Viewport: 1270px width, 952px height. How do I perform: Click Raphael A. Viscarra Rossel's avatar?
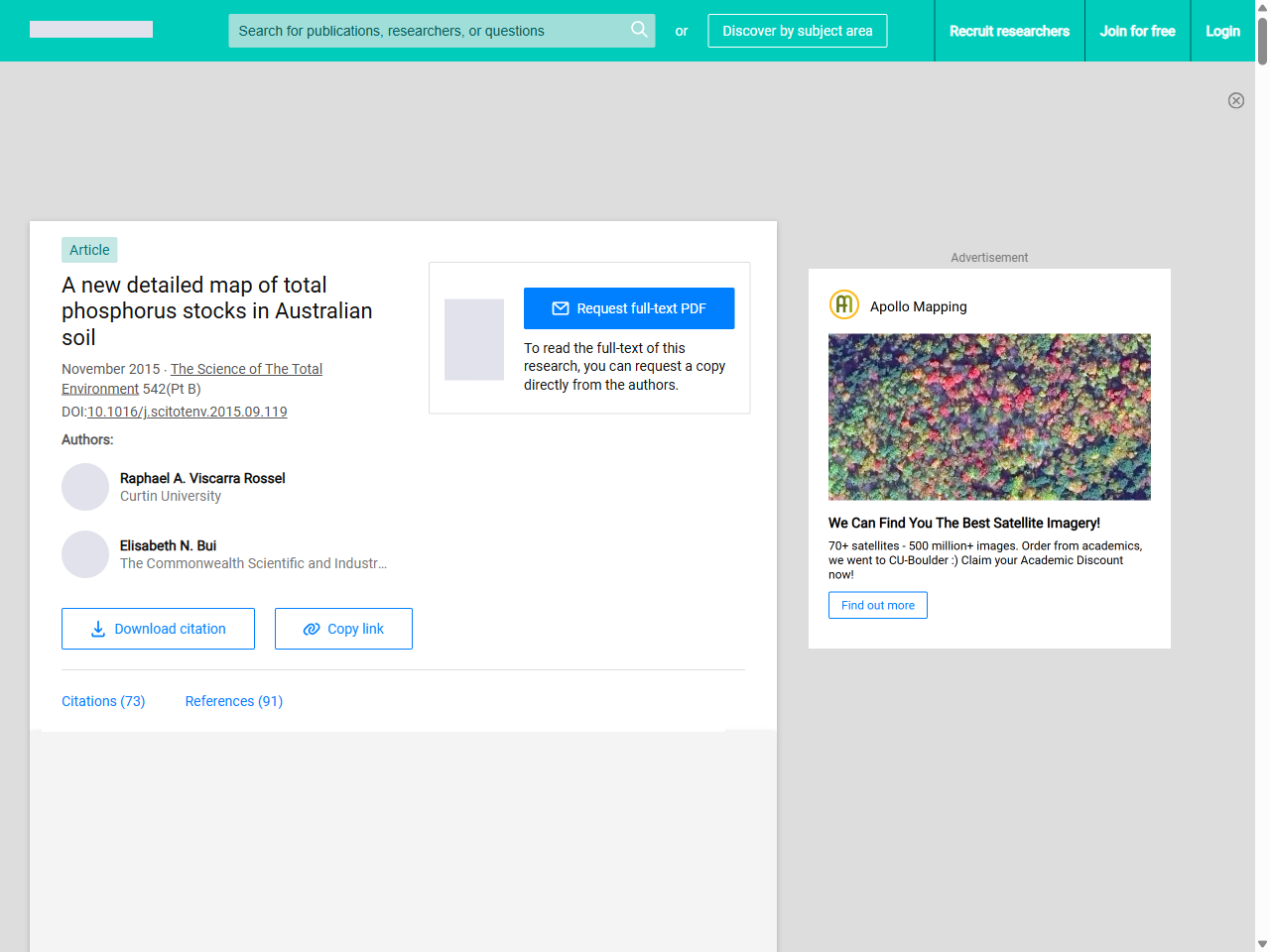tap(85, 487)
